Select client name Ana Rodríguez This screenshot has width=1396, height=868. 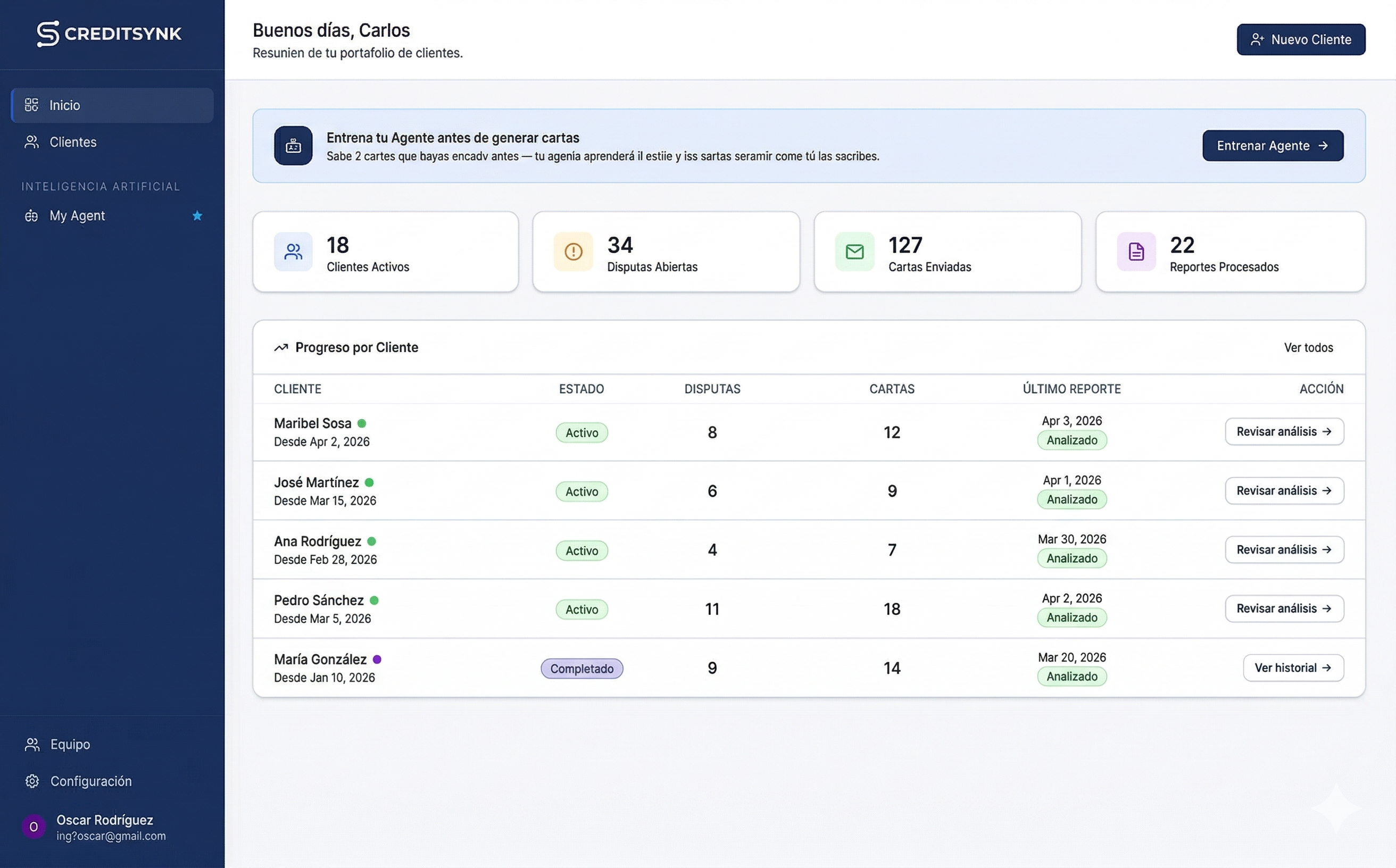point(318,541)
